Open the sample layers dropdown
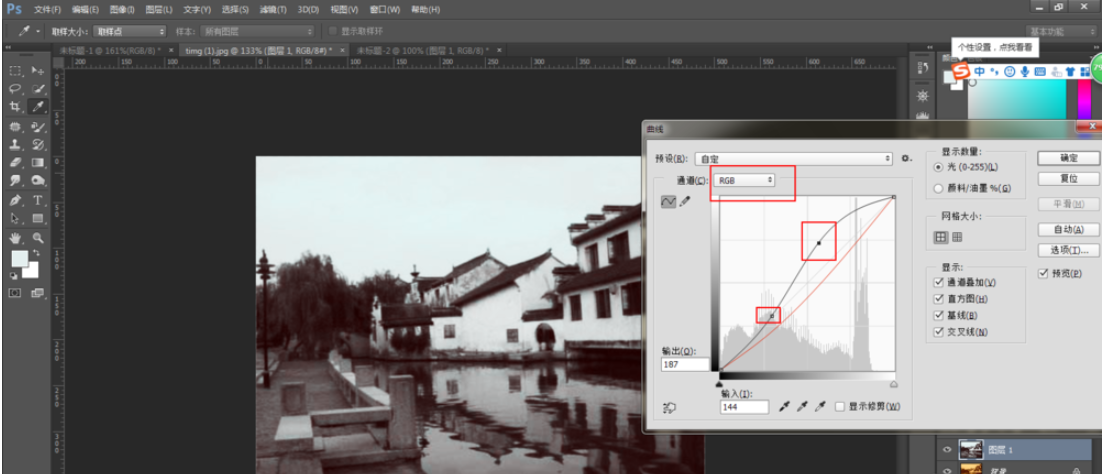Screen dimensions: 1109x474 [x=257, y=31]
